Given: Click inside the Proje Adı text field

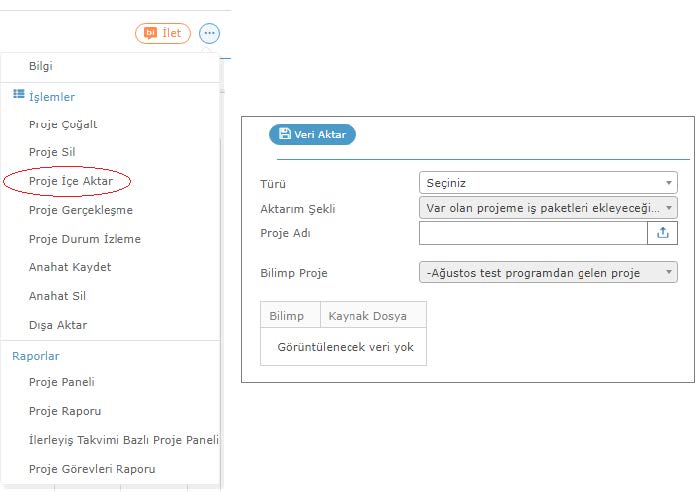Looking at the screenshot, I should [533, 233].
